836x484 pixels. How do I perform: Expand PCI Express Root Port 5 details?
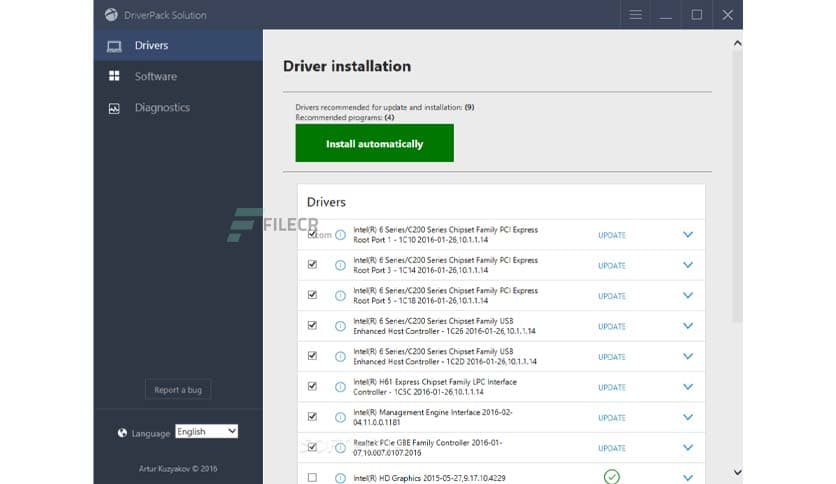pyautogui.click(x=688, y=295)
